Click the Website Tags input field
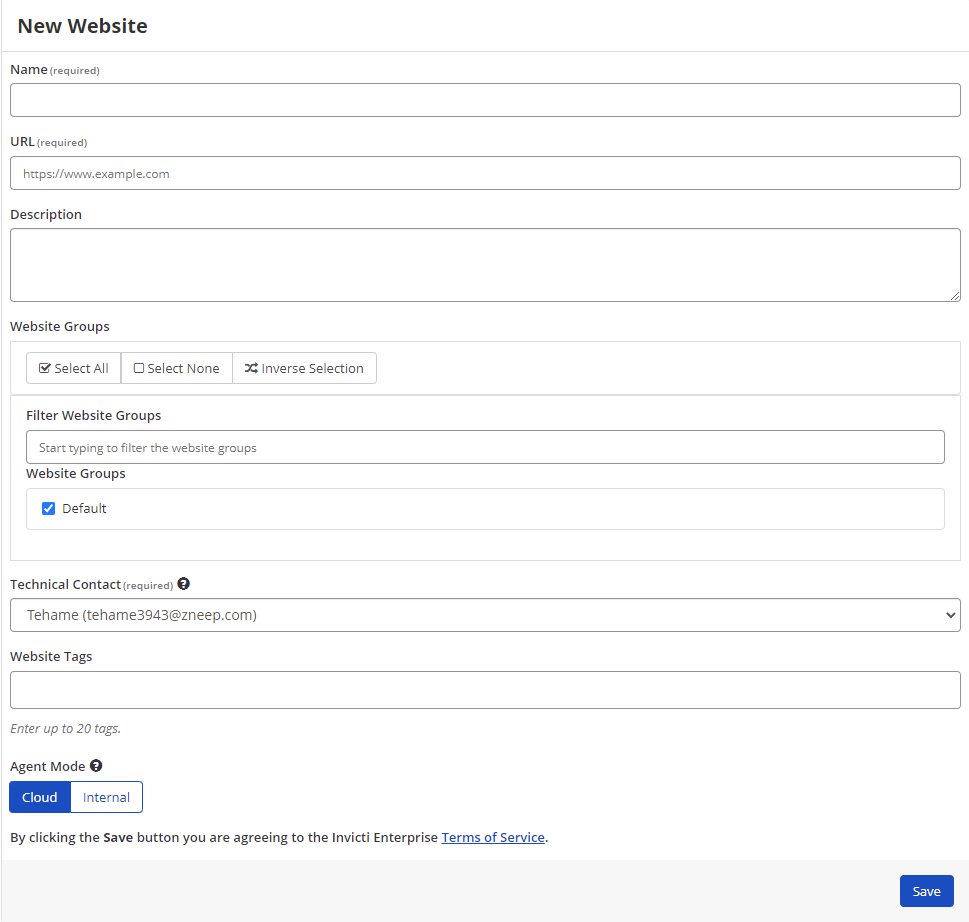 point(485,690)
